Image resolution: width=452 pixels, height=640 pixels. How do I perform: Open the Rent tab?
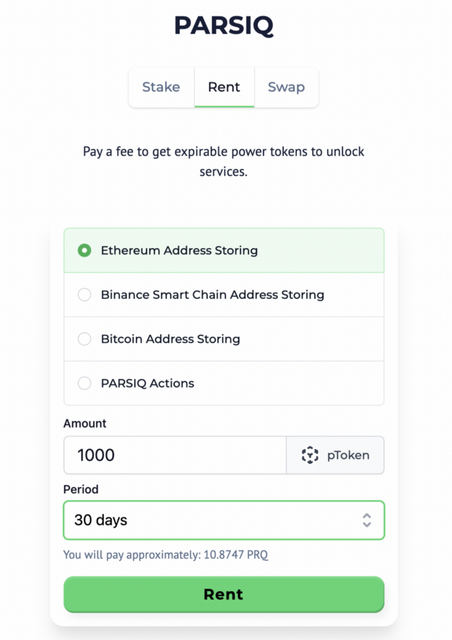(x=224, y=87)
